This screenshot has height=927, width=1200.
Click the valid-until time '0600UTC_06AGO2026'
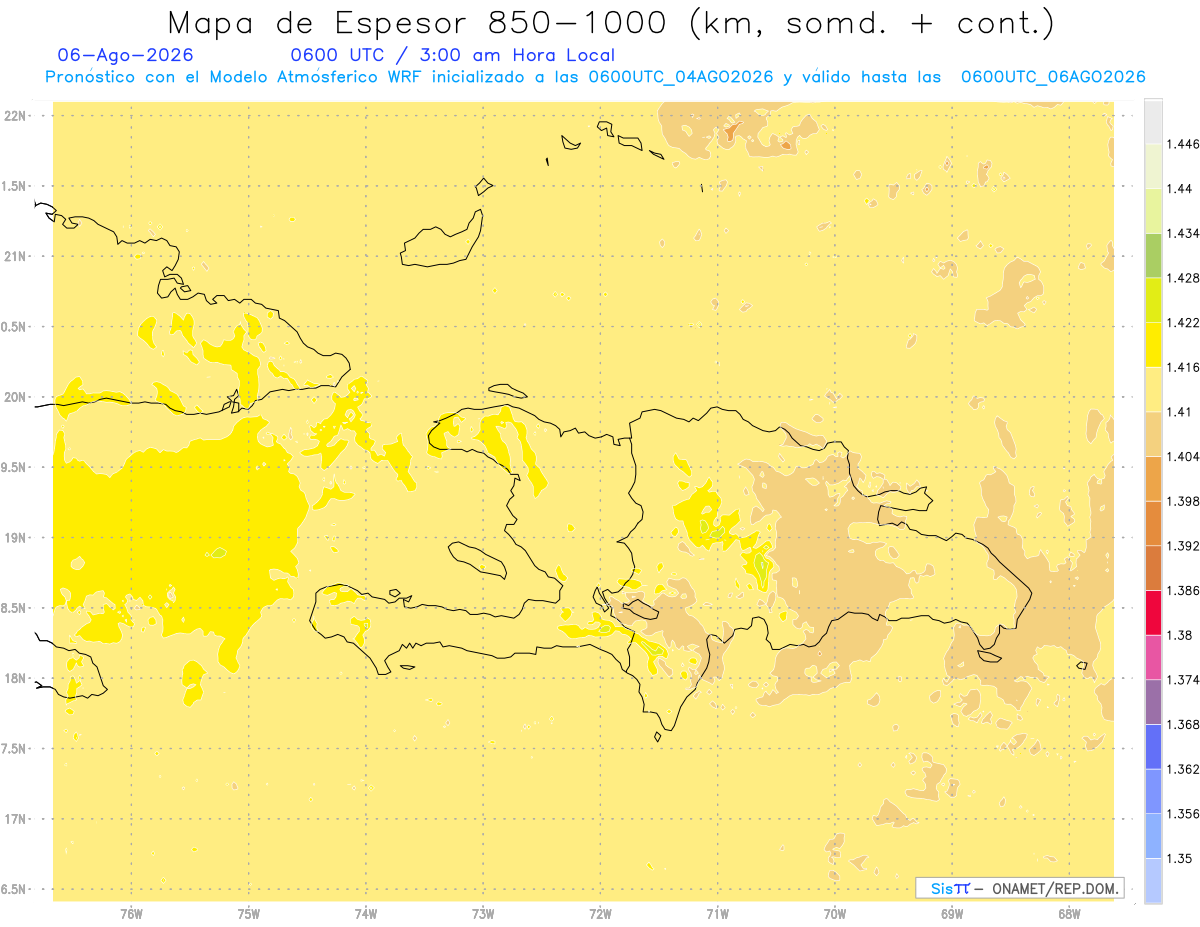click(1053, 77)
